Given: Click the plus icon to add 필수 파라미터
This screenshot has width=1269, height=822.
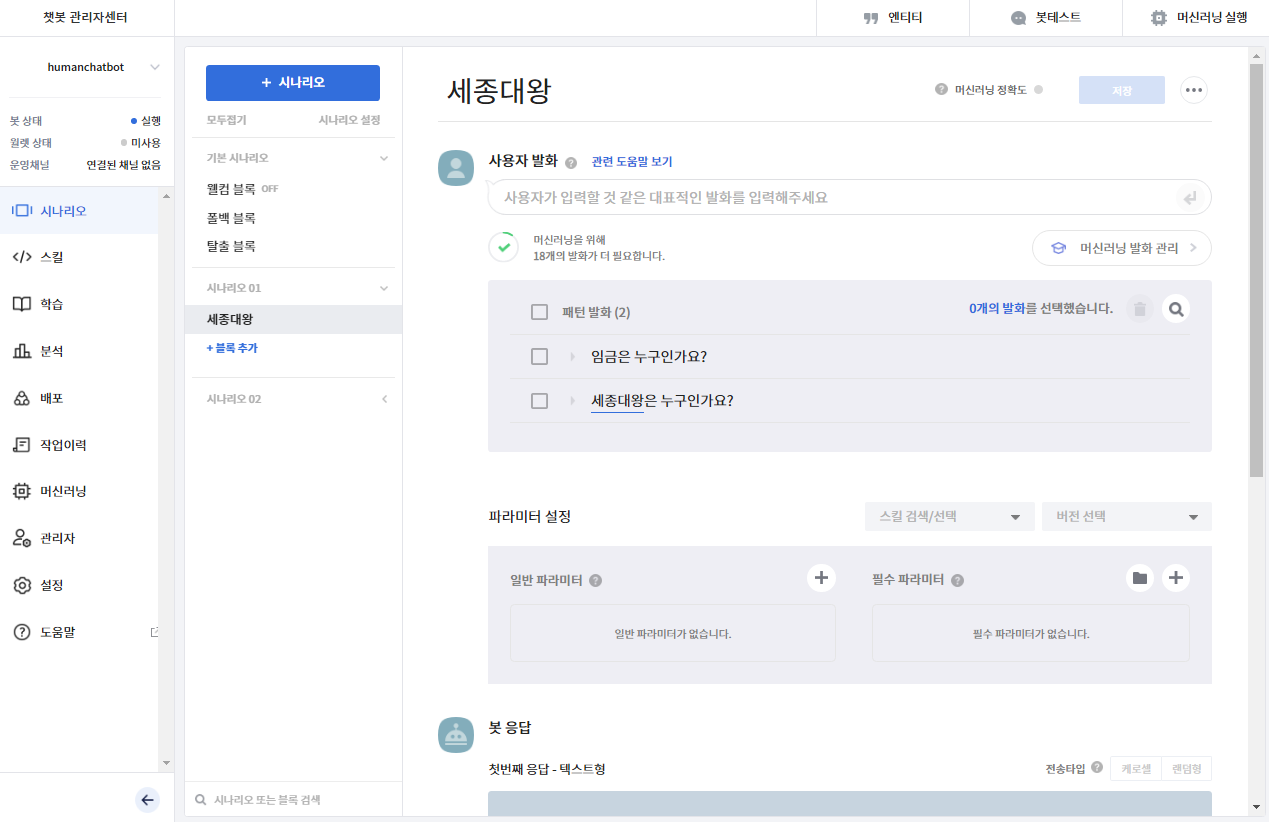Looking at the screenshot, I should 1176,577.
